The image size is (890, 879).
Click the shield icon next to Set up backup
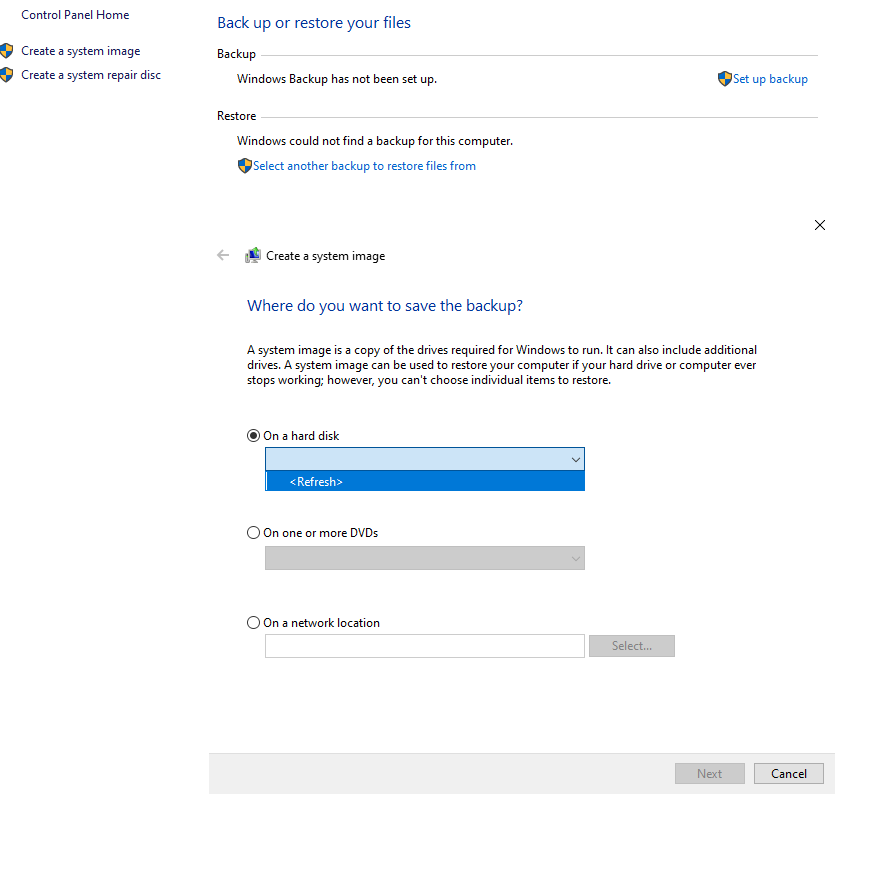(x=724, y=79)
